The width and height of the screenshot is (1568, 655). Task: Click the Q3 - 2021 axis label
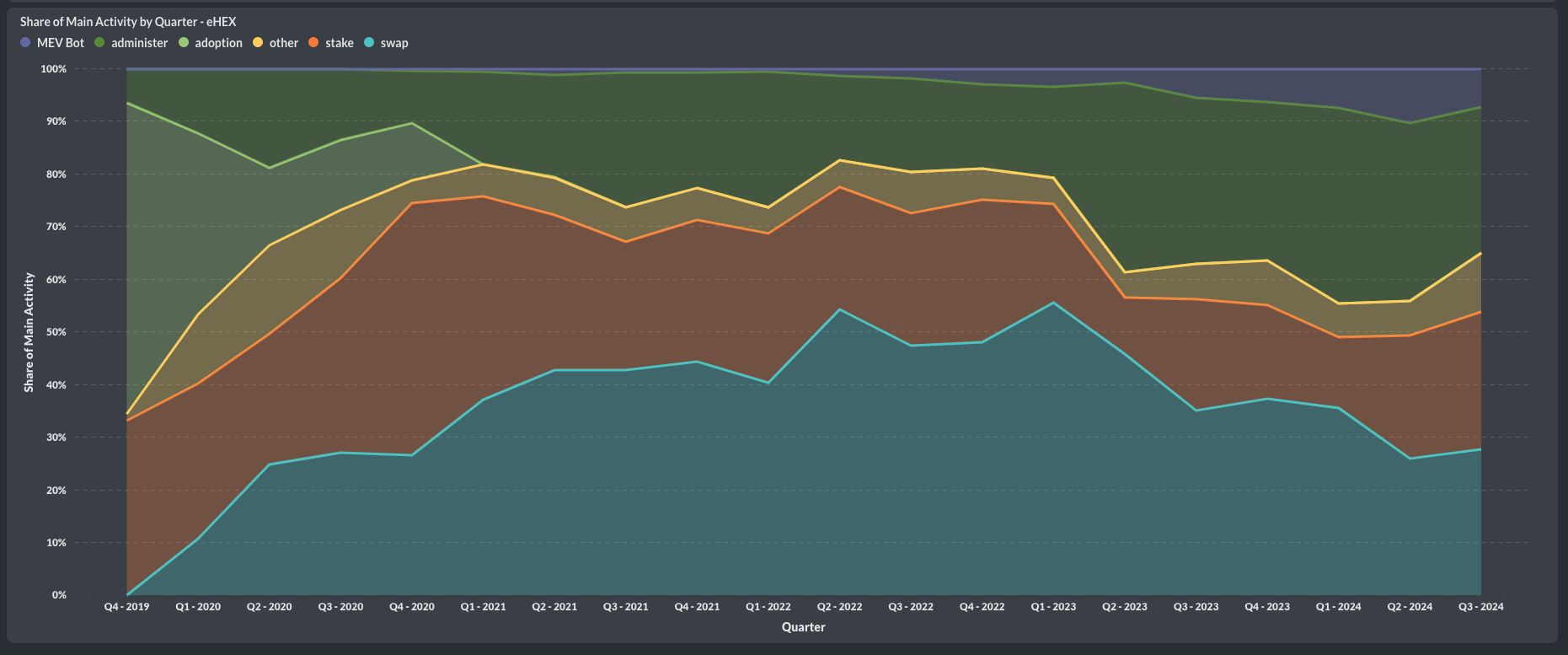pos(625,607)
